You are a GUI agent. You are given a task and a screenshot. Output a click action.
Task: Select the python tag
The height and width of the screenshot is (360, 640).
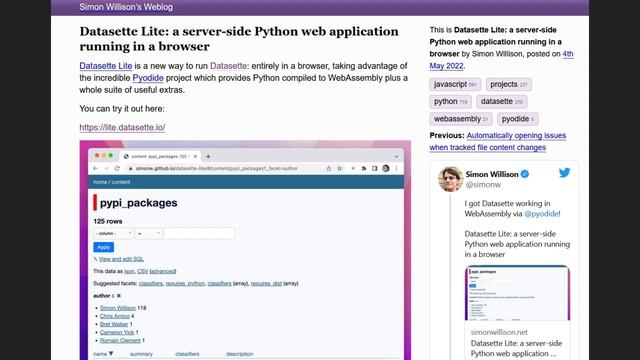[x=450, y=102]
